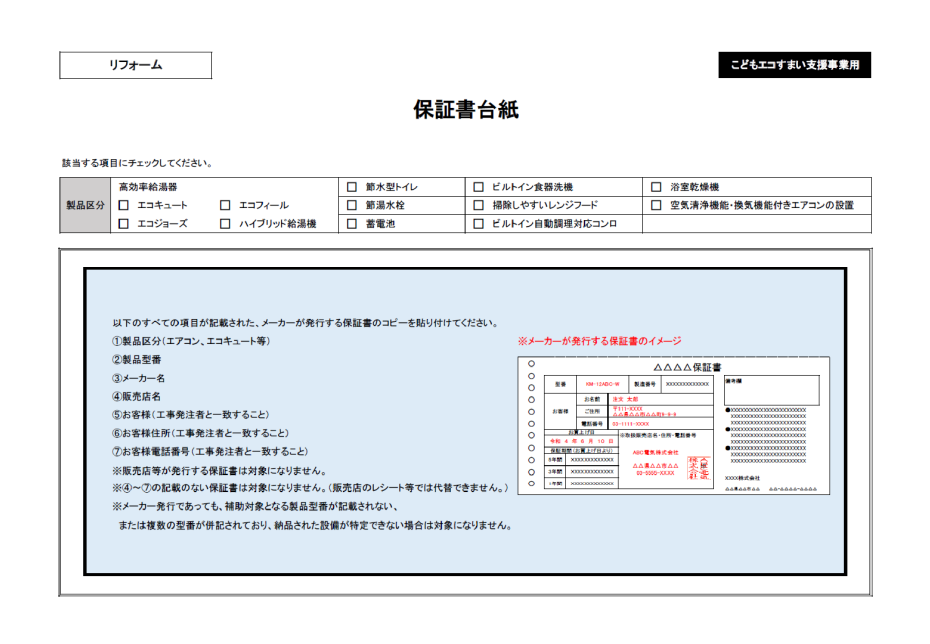Click the 保証書台紙 title
Viewport: 930px width, 644px height.
coord(466,110)
